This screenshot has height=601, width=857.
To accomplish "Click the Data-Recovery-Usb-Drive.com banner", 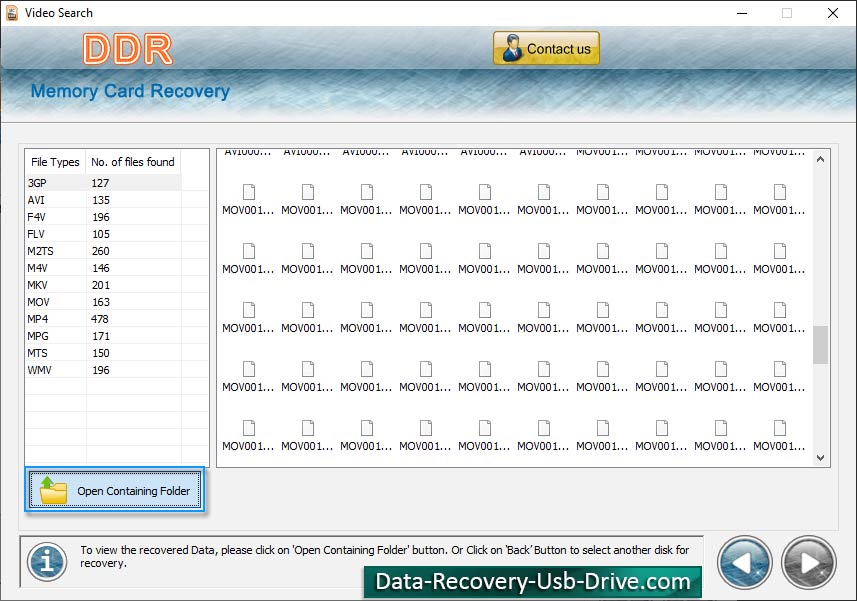I will point(533,581).
